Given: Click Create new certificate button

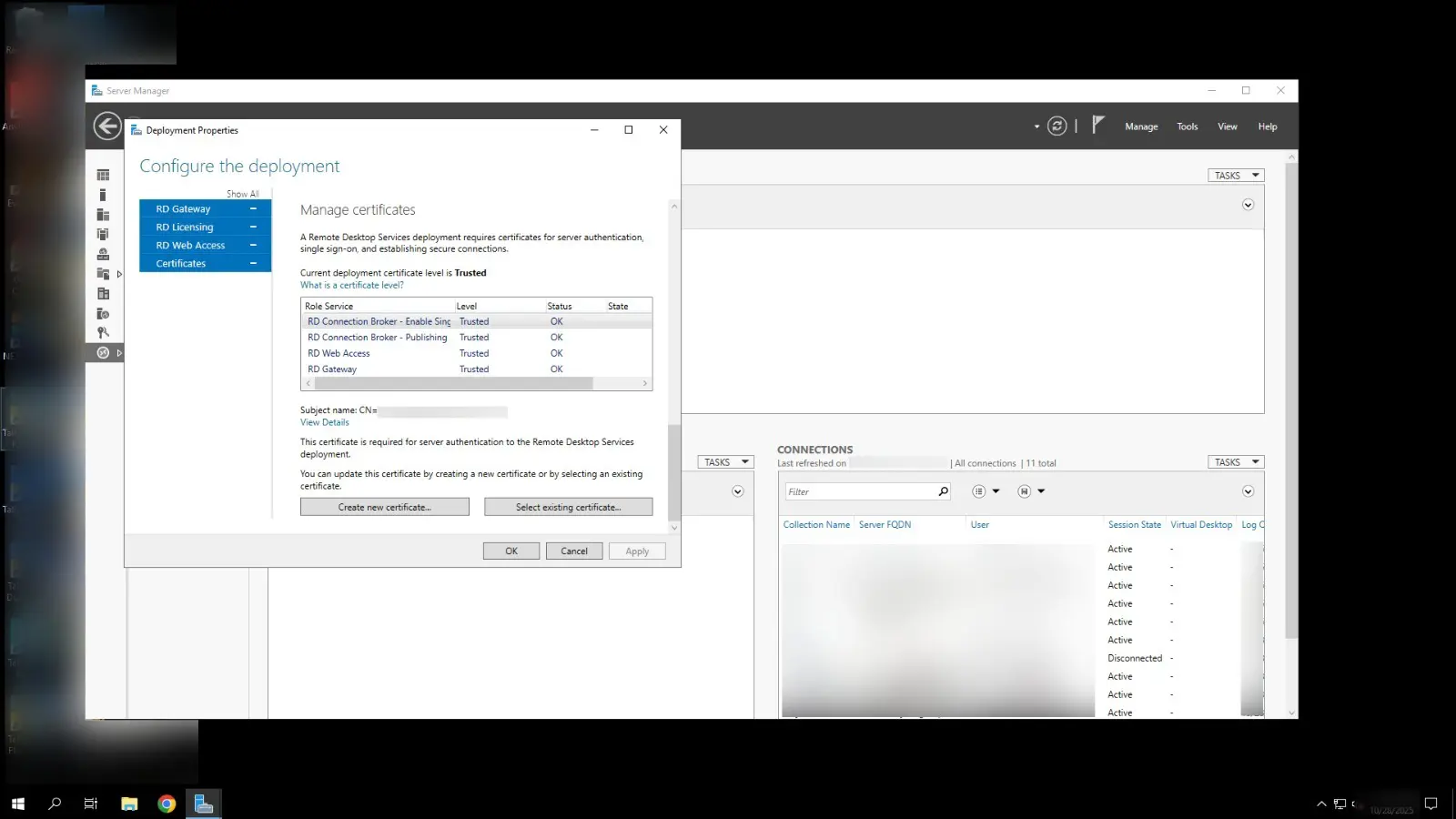Looking at the screenshot, I should (x=384, y=507).
